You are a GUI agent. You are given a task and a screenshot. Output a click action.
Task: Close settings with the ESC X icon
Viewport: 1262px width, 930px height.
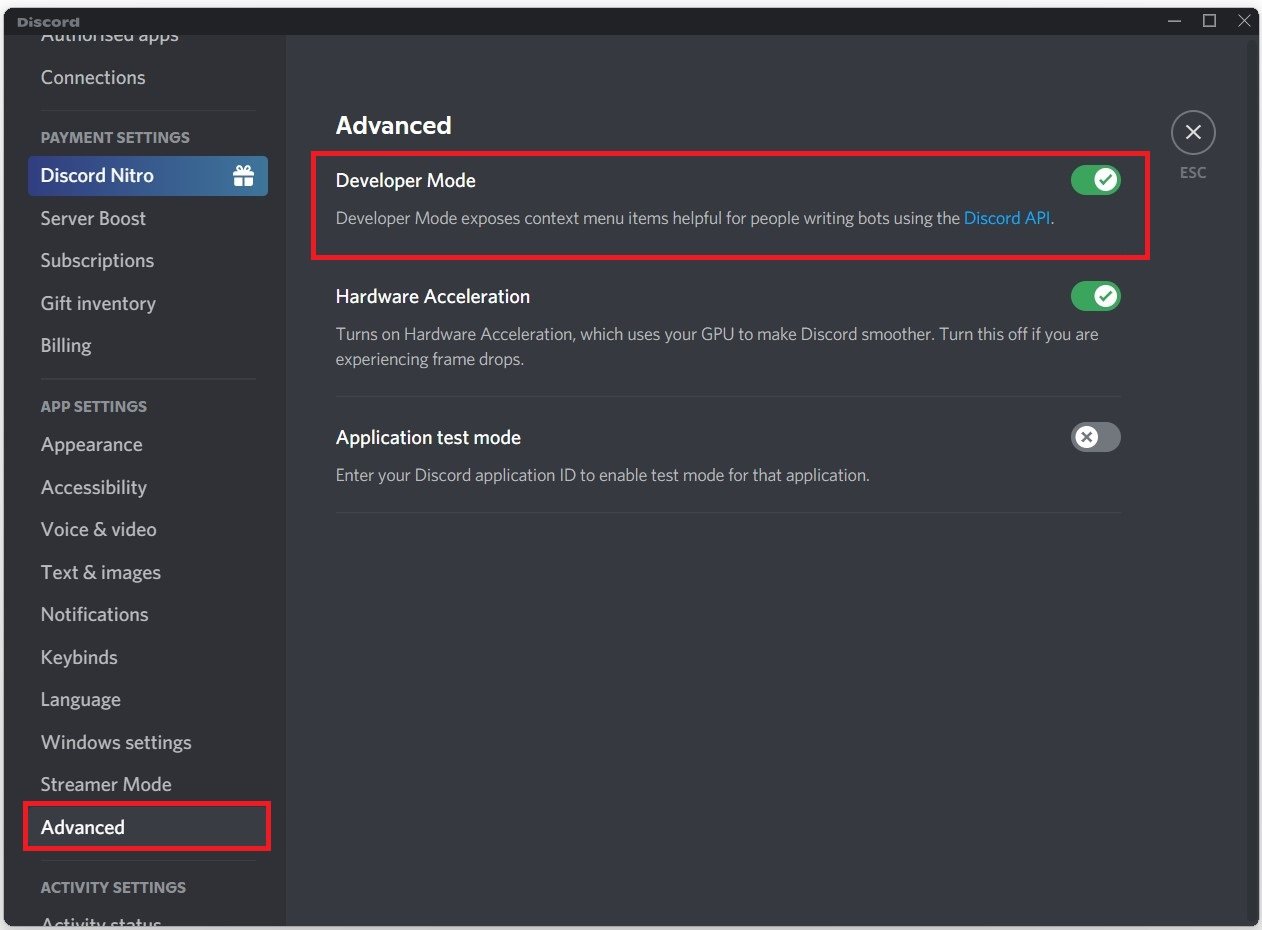[1193, 133]
